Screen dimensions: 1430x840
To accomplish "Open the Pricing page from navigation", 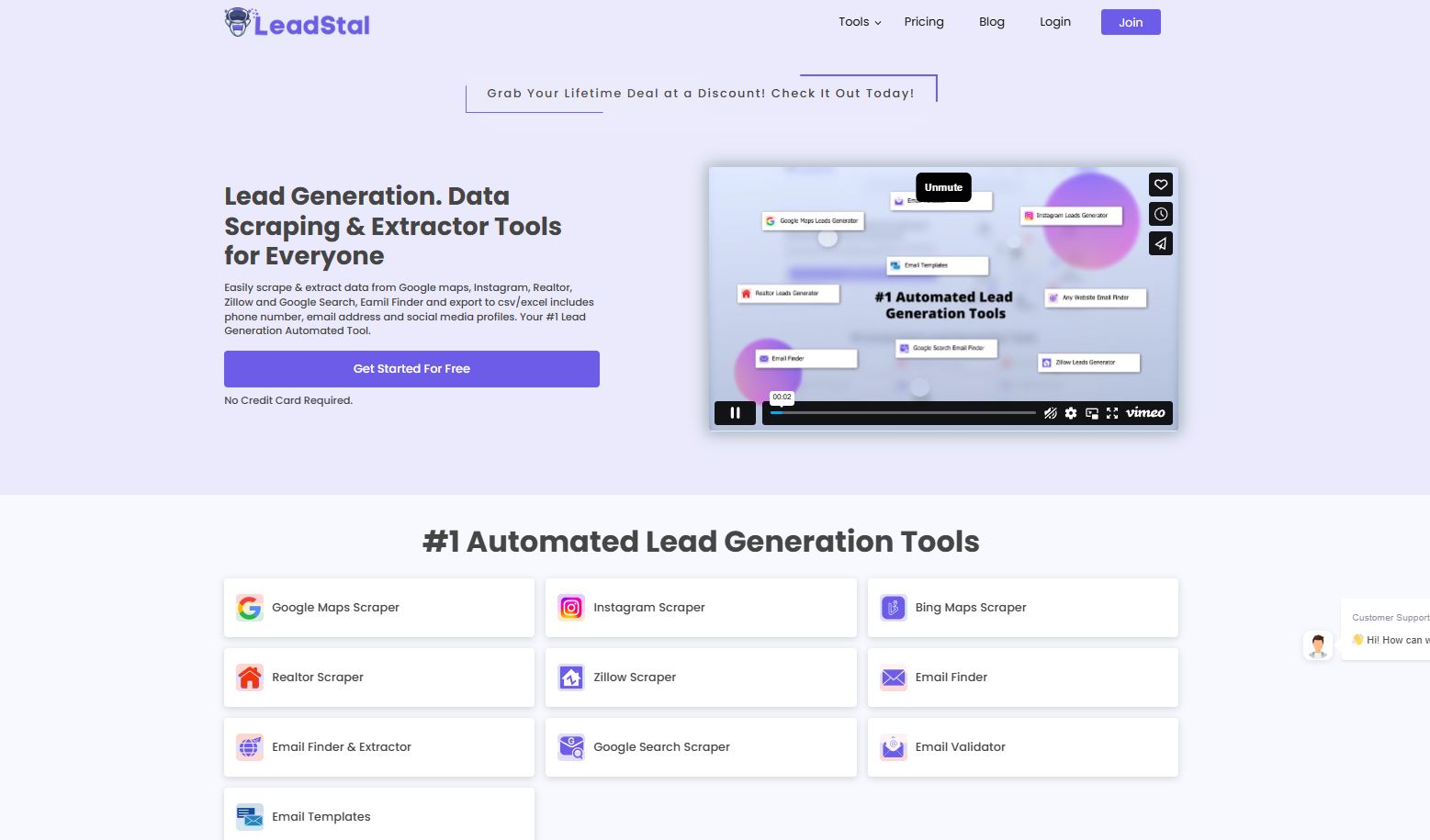I will pos(923,22).
